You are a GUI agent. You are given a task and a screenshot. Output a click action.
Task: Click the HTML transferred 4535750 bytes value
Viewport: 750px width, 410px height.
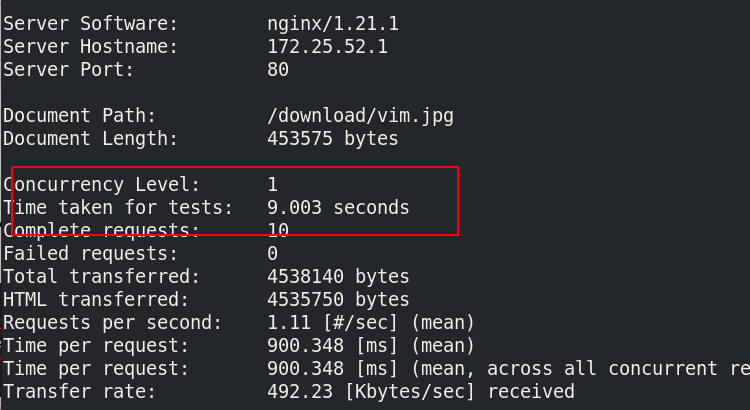pyautogui.click(x=338, y=299)
